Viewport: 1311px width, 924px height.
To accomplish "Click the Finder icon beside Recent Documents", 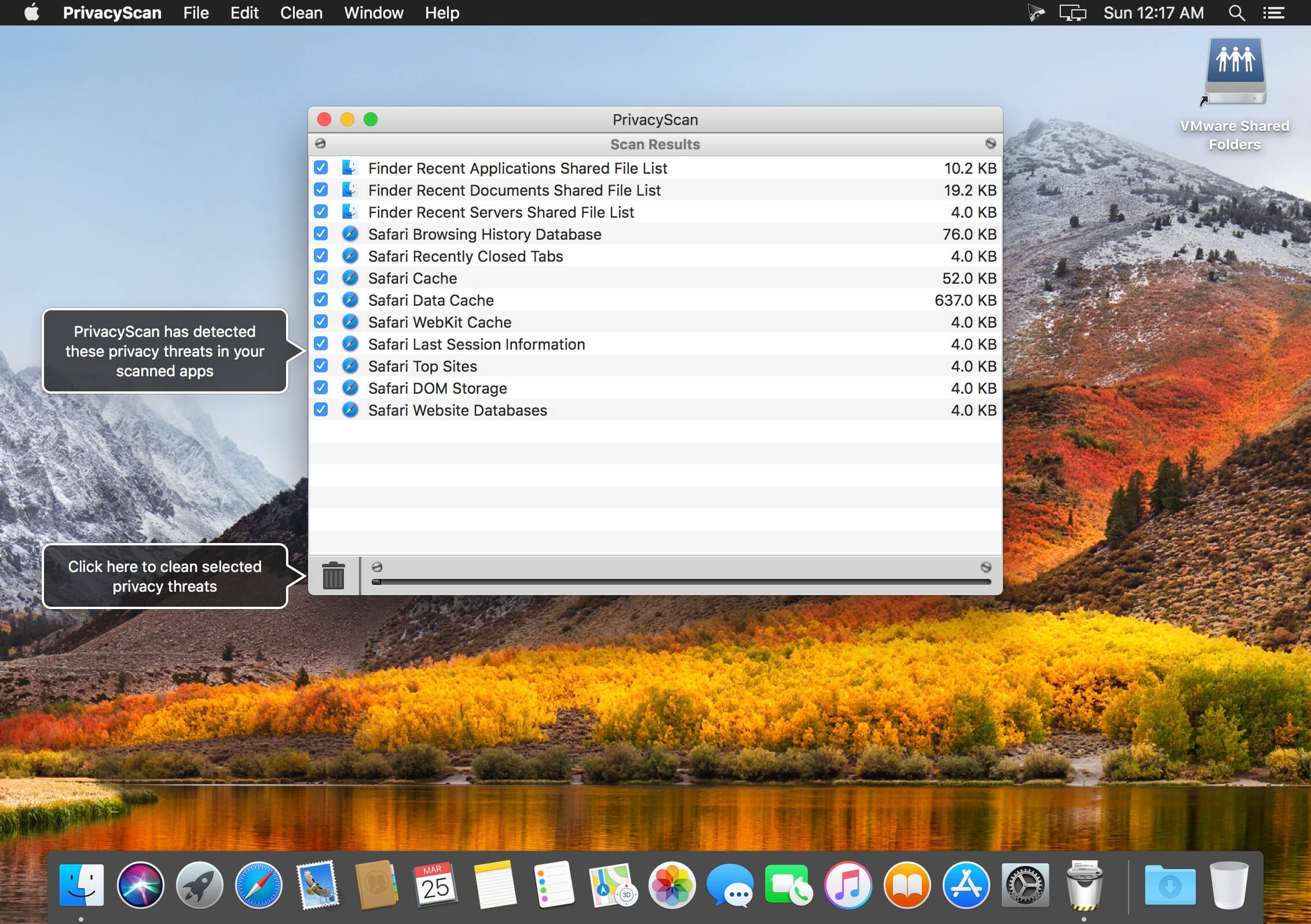I will click(349, 190).
